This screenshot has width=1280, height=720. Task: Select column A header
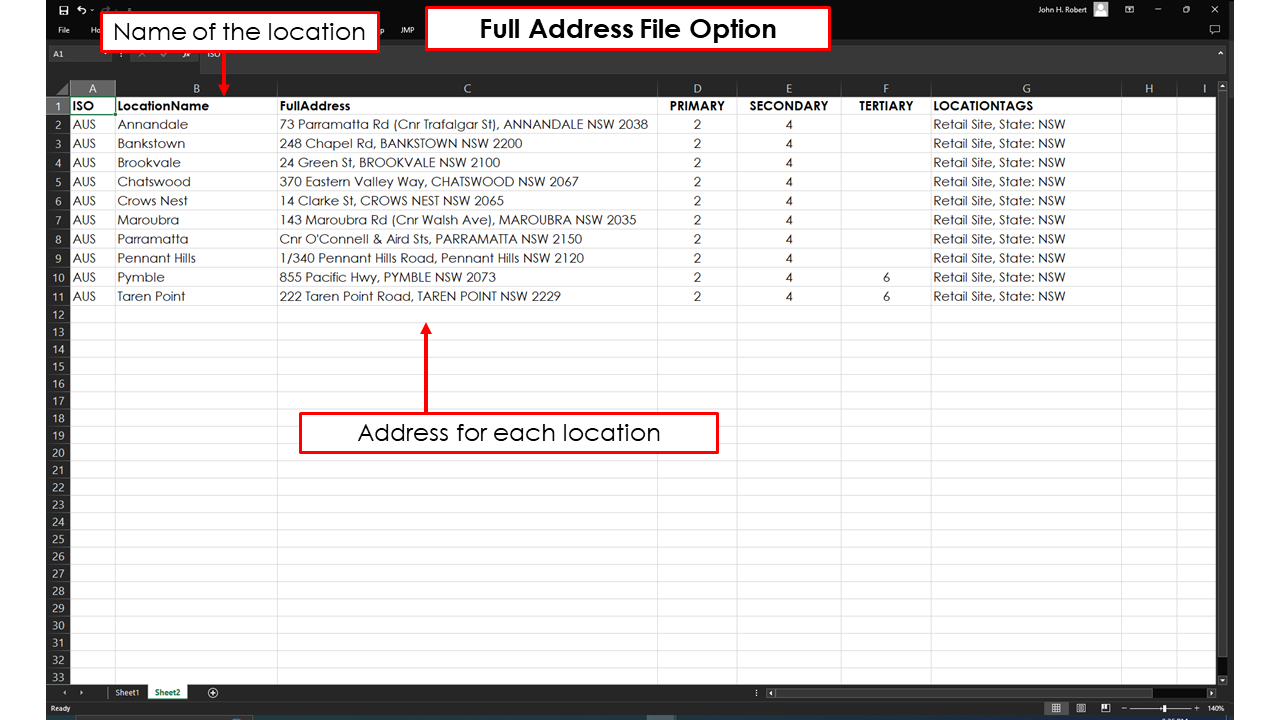[x=93, y=89]
